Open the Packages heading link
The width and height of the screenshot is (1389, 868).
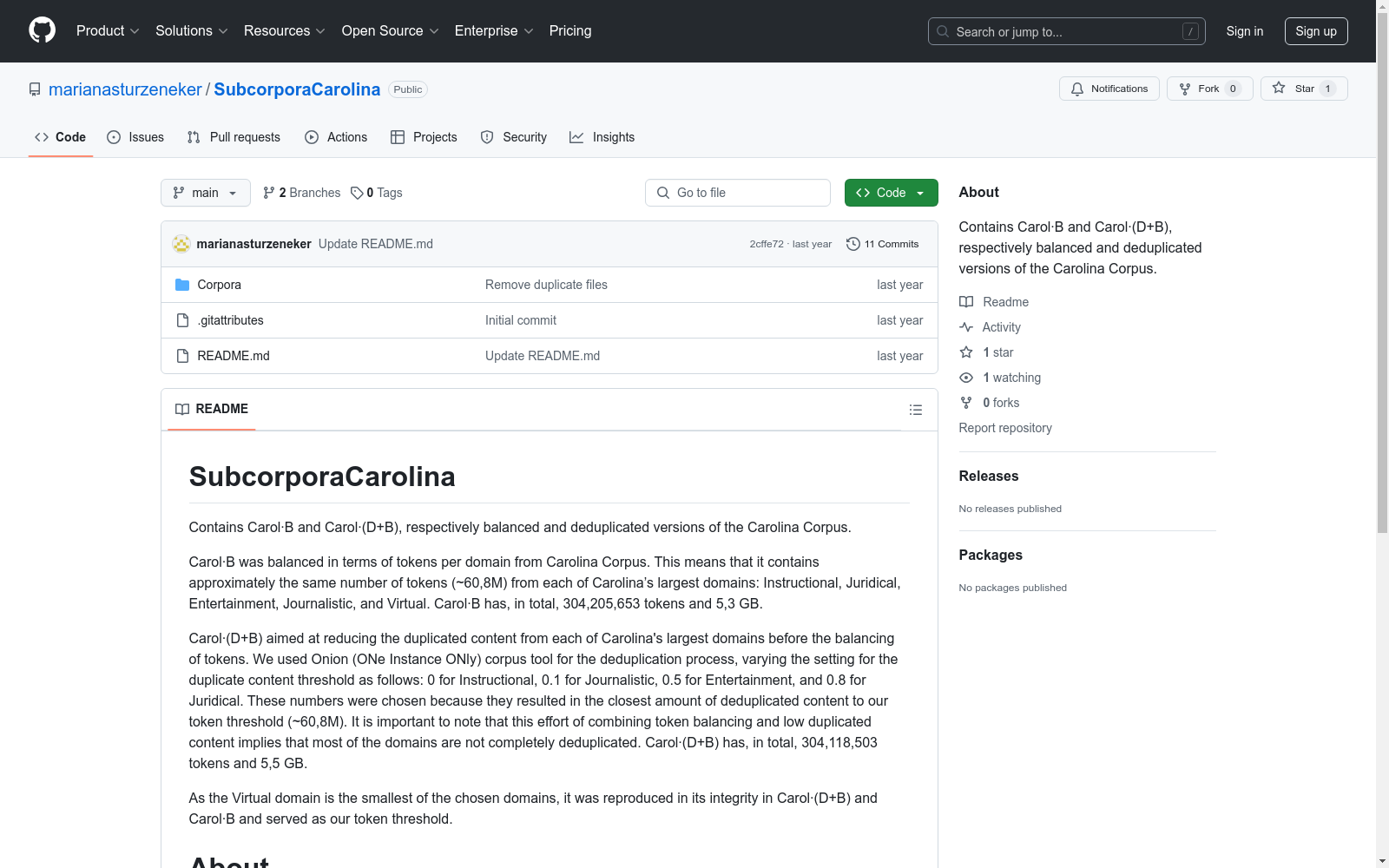click(x=991, y=555)
